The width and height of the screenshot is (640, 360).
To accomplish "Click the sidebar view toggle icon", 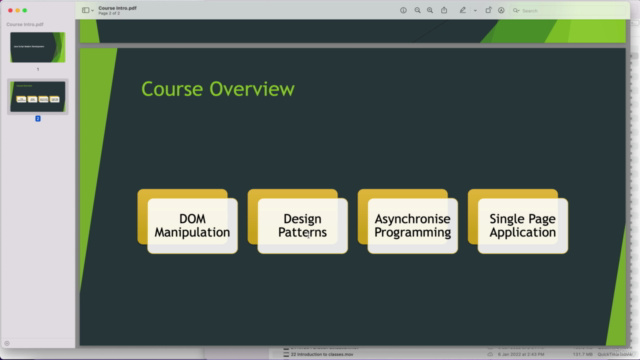I will pyautogui.click(x=85, y=10).
